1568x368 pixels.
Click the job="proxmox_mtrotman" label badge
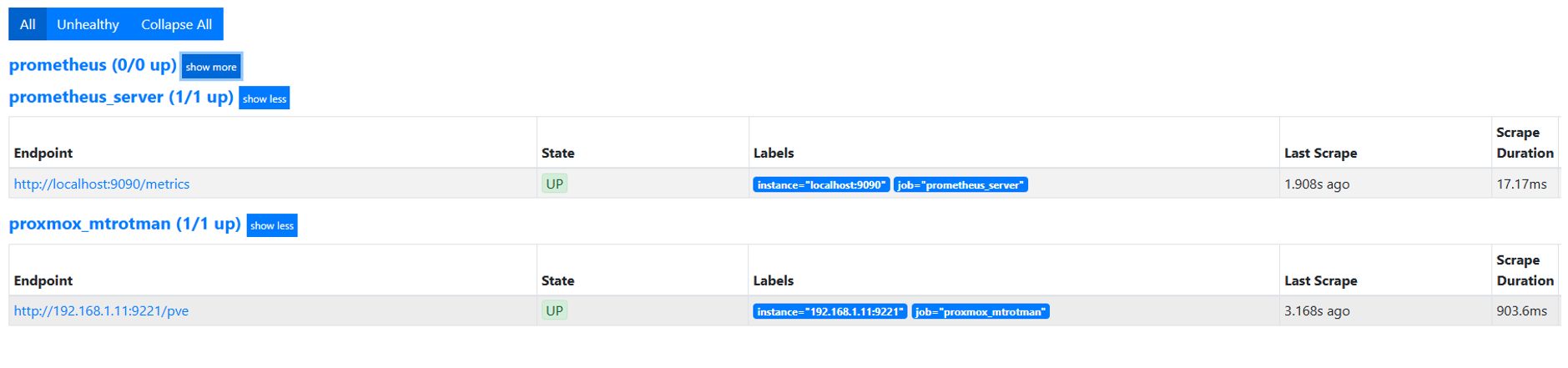click(981, 311)
